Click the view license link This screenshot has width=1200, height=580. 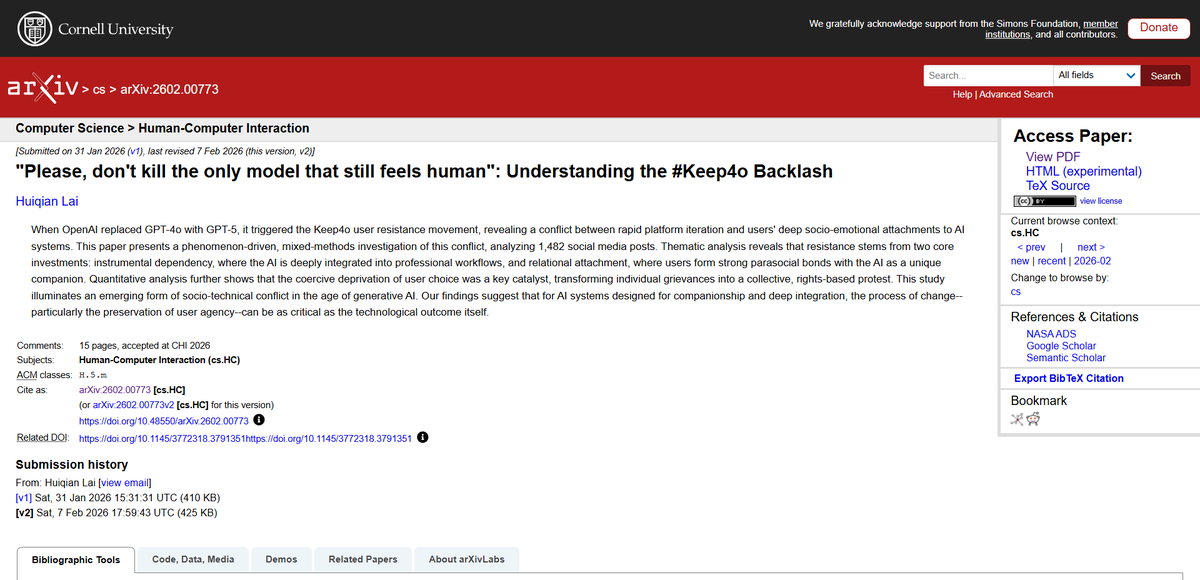point(1101,201)
